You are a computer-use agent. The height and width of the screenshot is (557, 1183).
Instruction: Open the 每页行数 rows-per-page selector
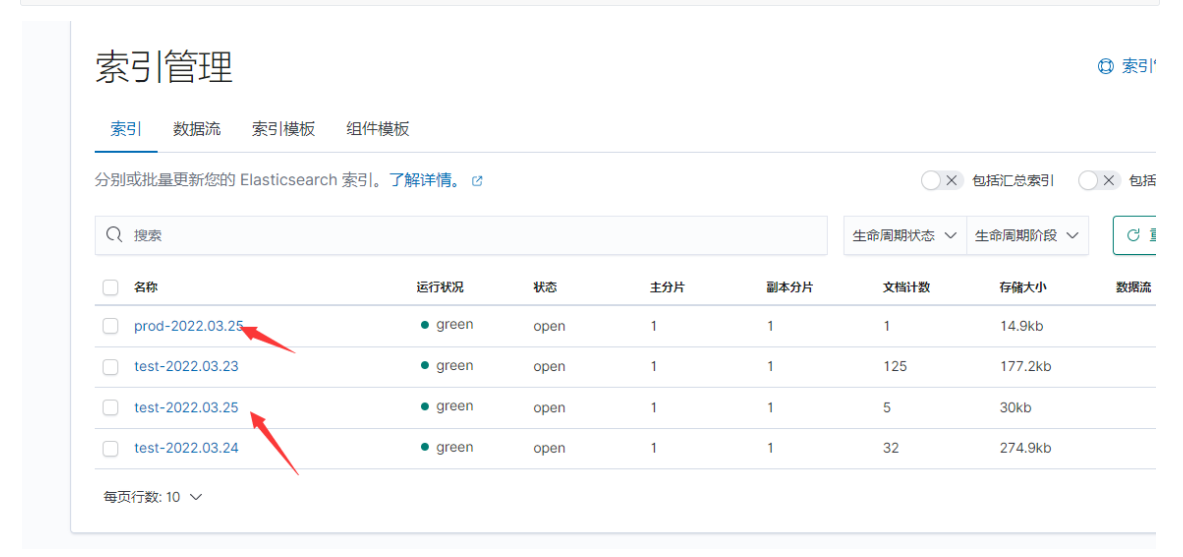[153, 497]
